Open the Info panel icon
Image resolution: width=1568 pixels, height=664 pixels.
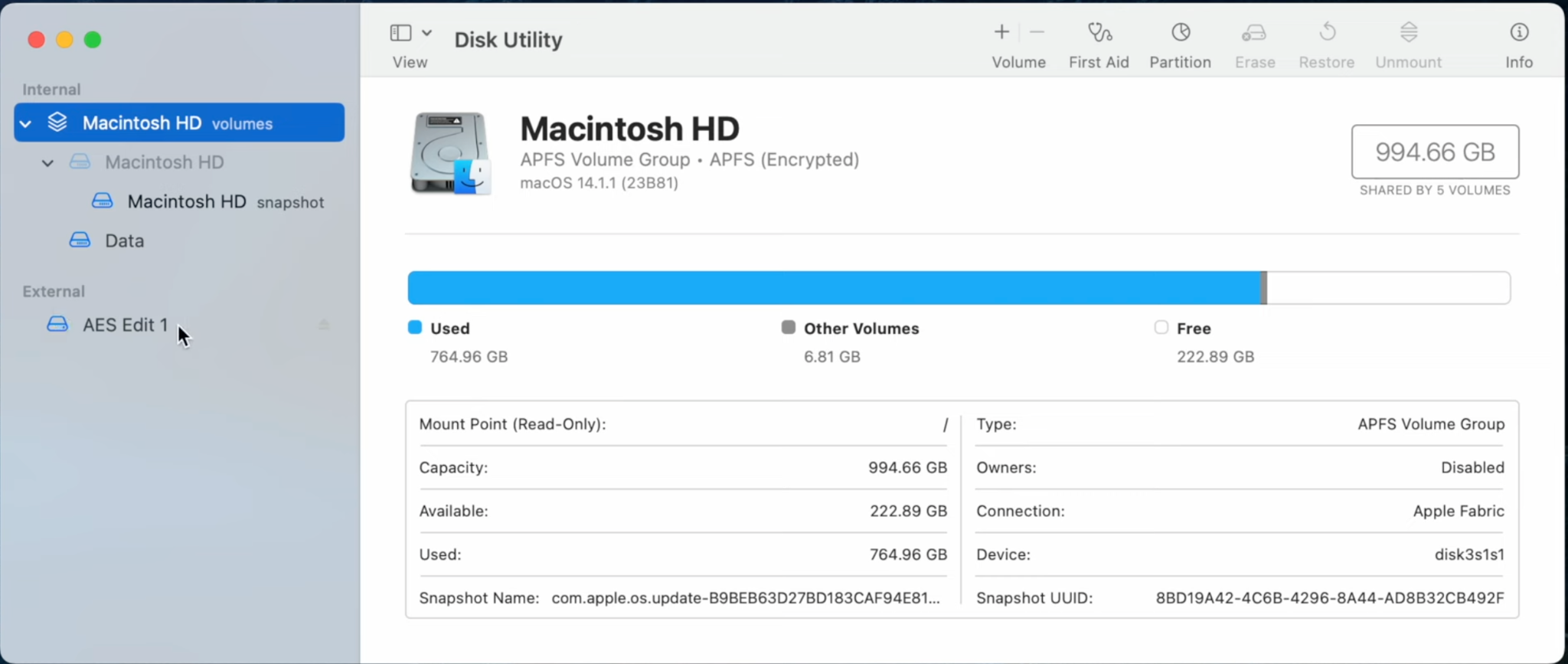point(1519,32)
